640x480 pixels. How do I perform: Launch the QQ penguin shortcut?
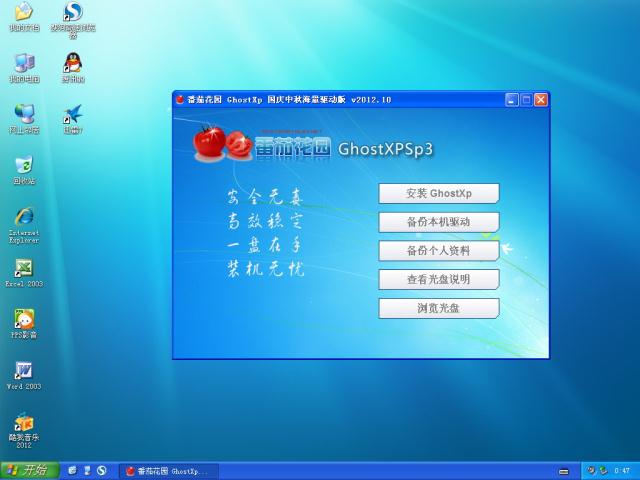point(73,68)
